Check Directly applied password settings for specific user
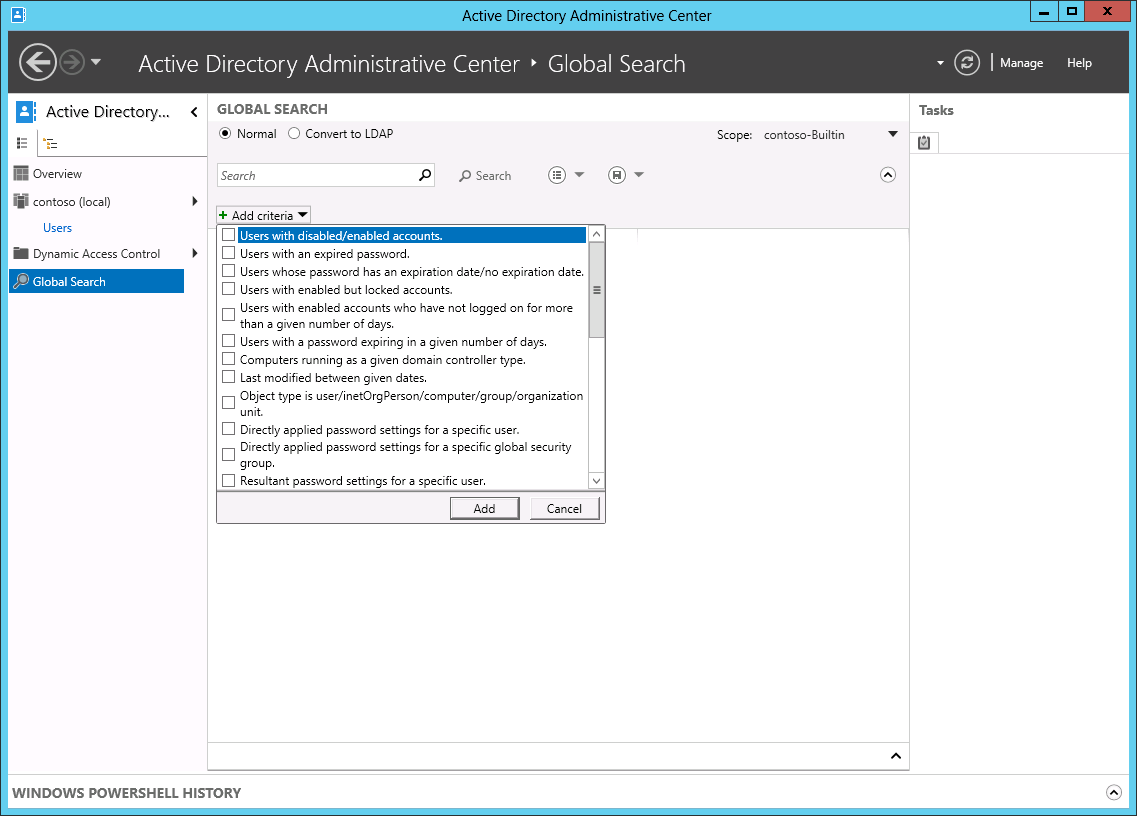Screen dimensions: 1137x816 [228, 429]
